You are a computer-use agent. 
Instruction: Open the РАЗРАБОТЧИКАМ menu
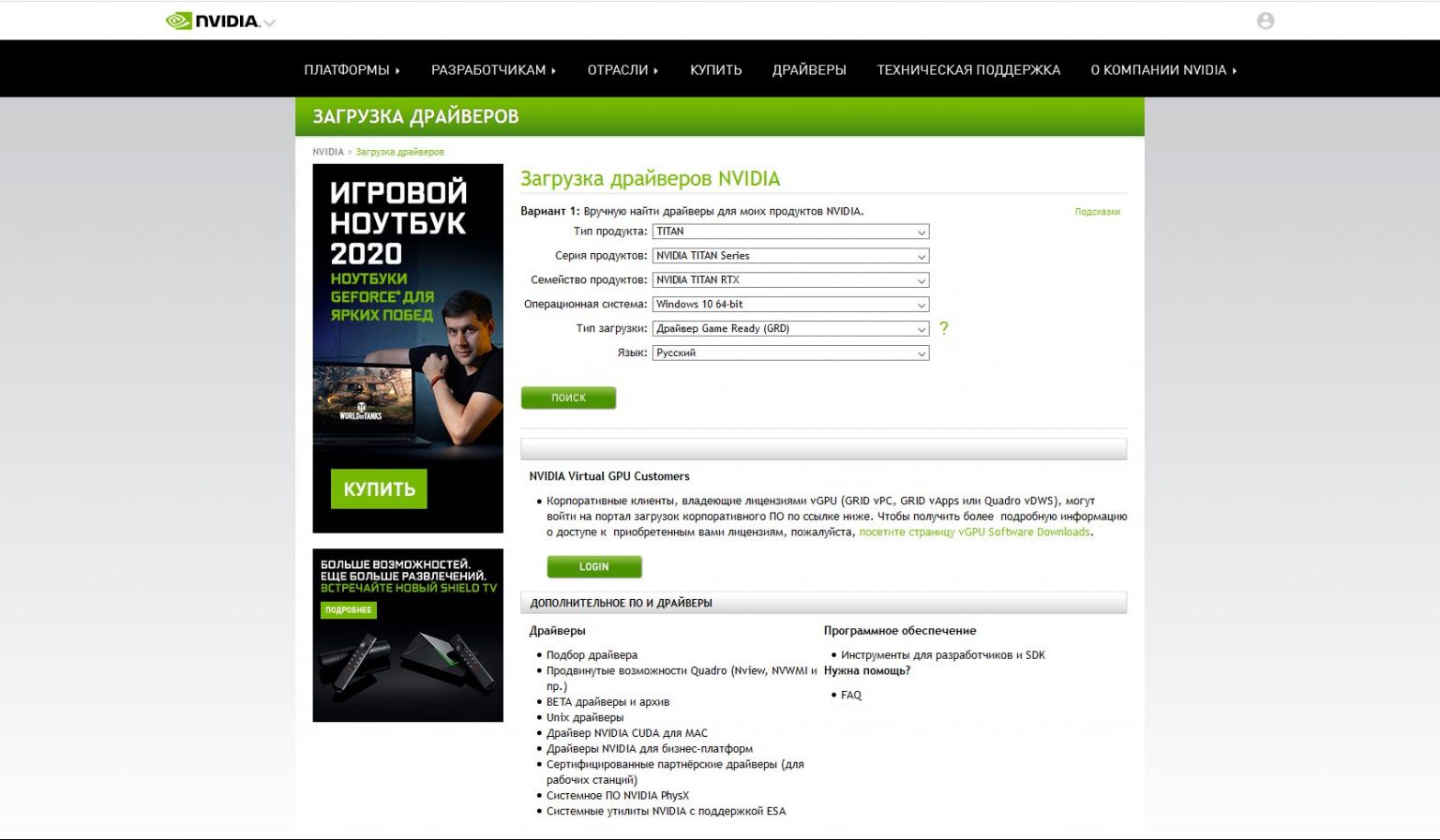coord(493,69)
